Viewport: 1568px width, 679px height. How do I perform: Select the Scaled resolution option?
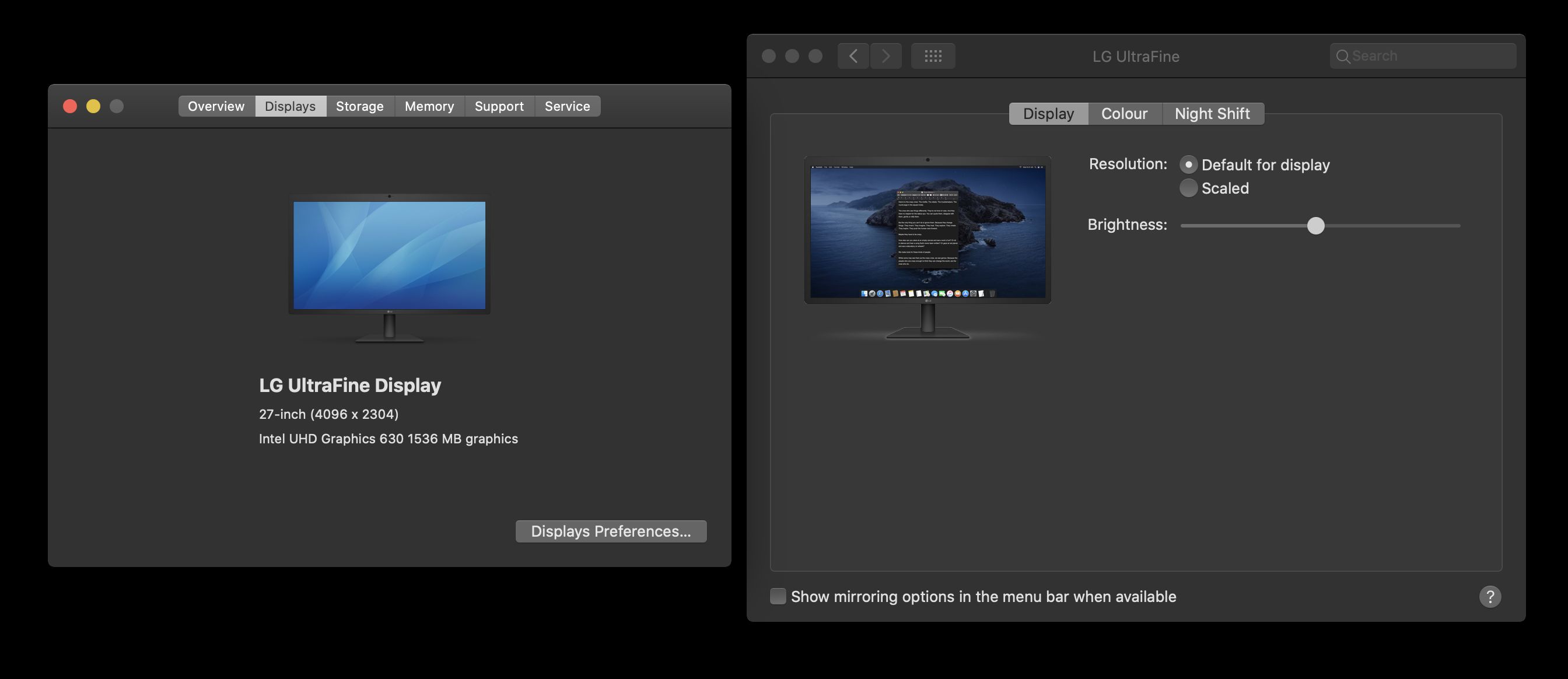[x=1188, y=188]
